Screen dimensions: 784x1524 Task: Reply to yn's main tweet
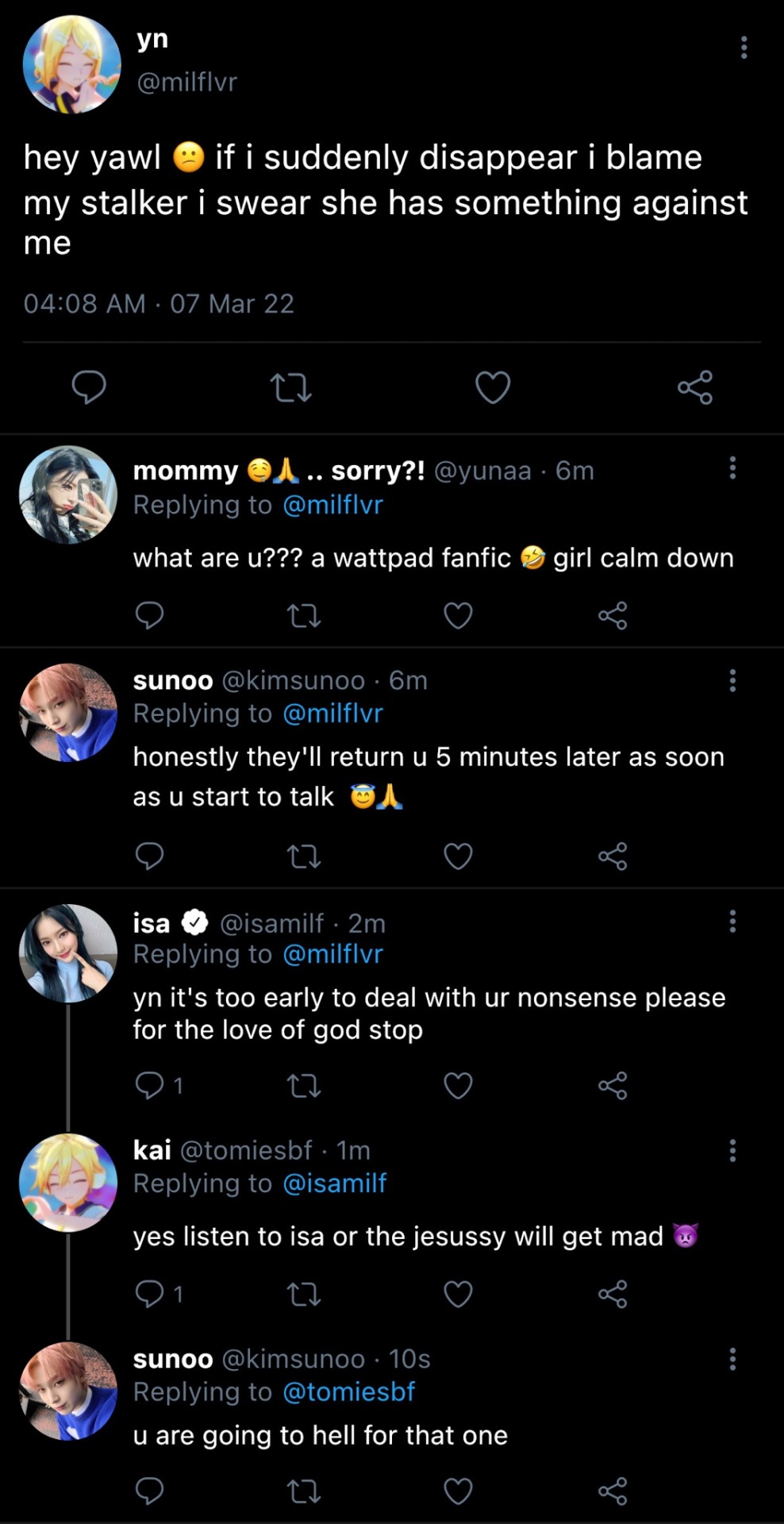tap(89, 387)
